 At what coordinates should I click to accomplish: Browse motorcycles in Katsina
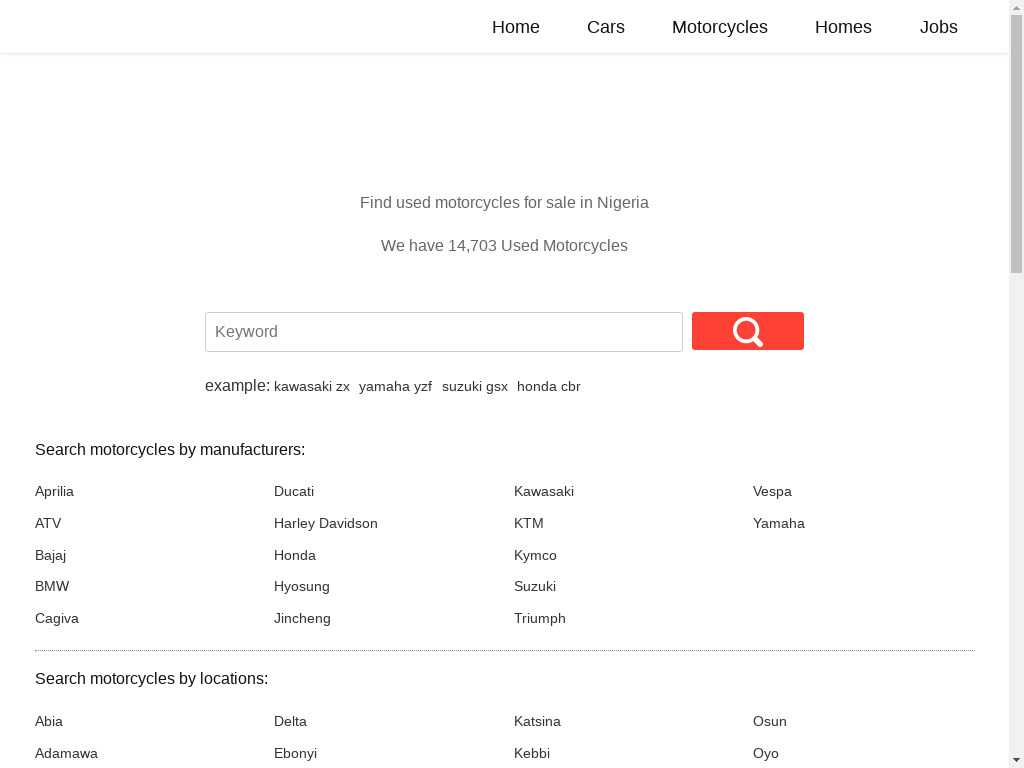(x=537, y=722)
